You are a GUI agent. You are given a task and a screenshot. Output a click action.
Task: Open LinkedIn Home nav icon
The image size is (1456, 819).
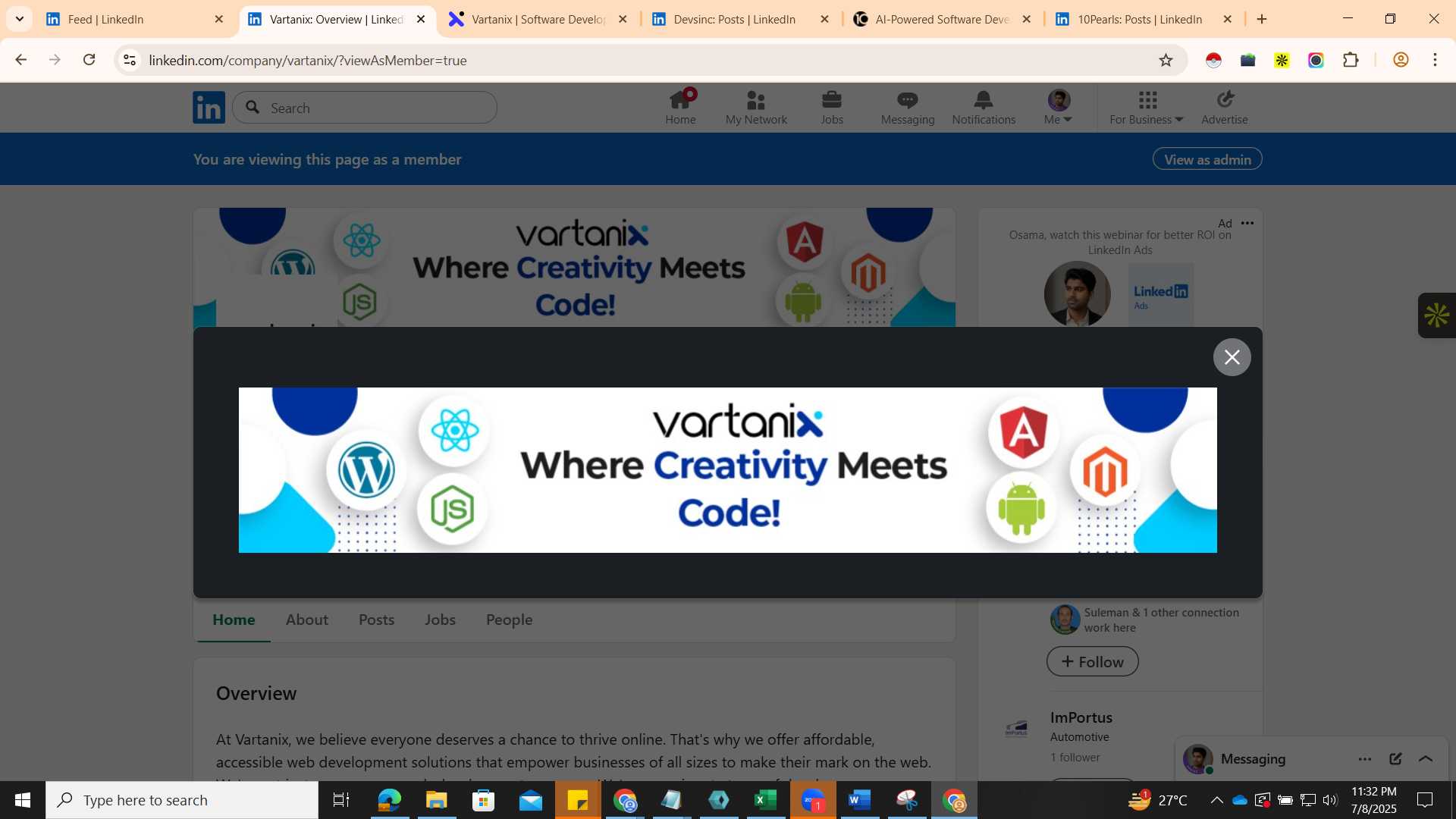point(680,108)
